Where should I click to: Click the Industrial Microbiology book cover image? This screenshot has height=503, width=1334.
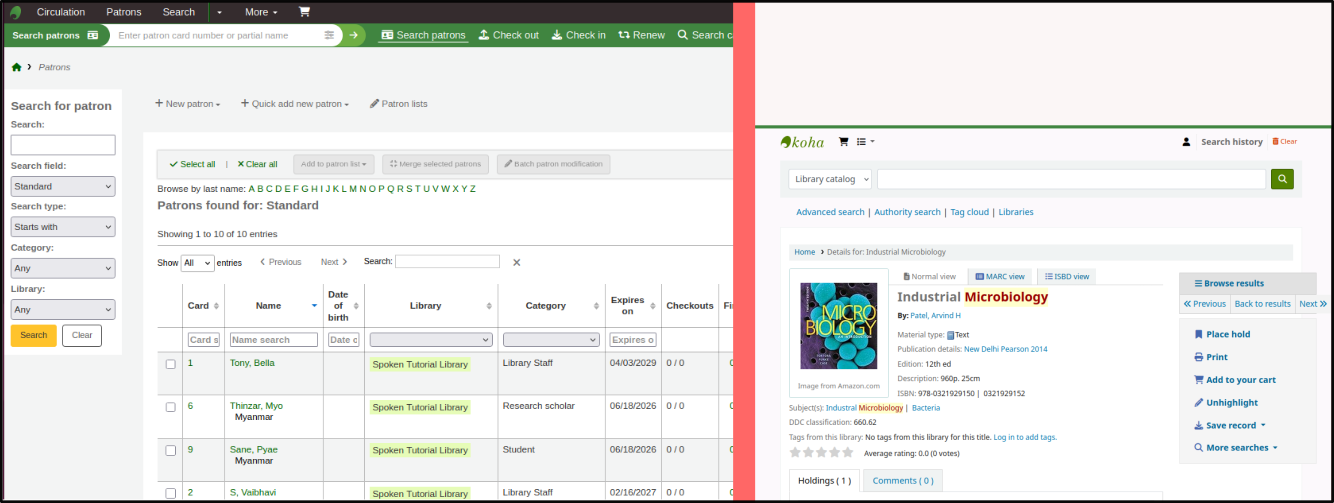pos(838,325)
